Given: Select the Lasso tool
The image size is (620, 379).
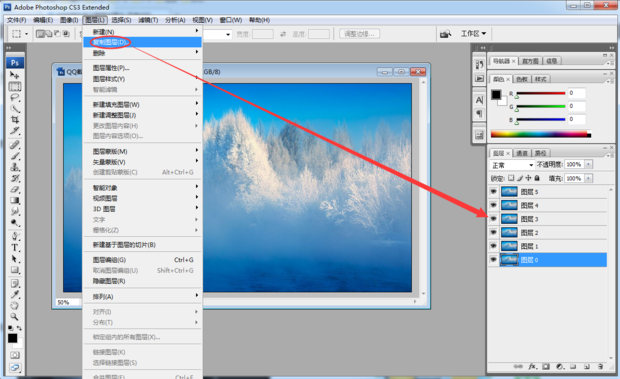Looking at the screenshot, I should (15, 98).
